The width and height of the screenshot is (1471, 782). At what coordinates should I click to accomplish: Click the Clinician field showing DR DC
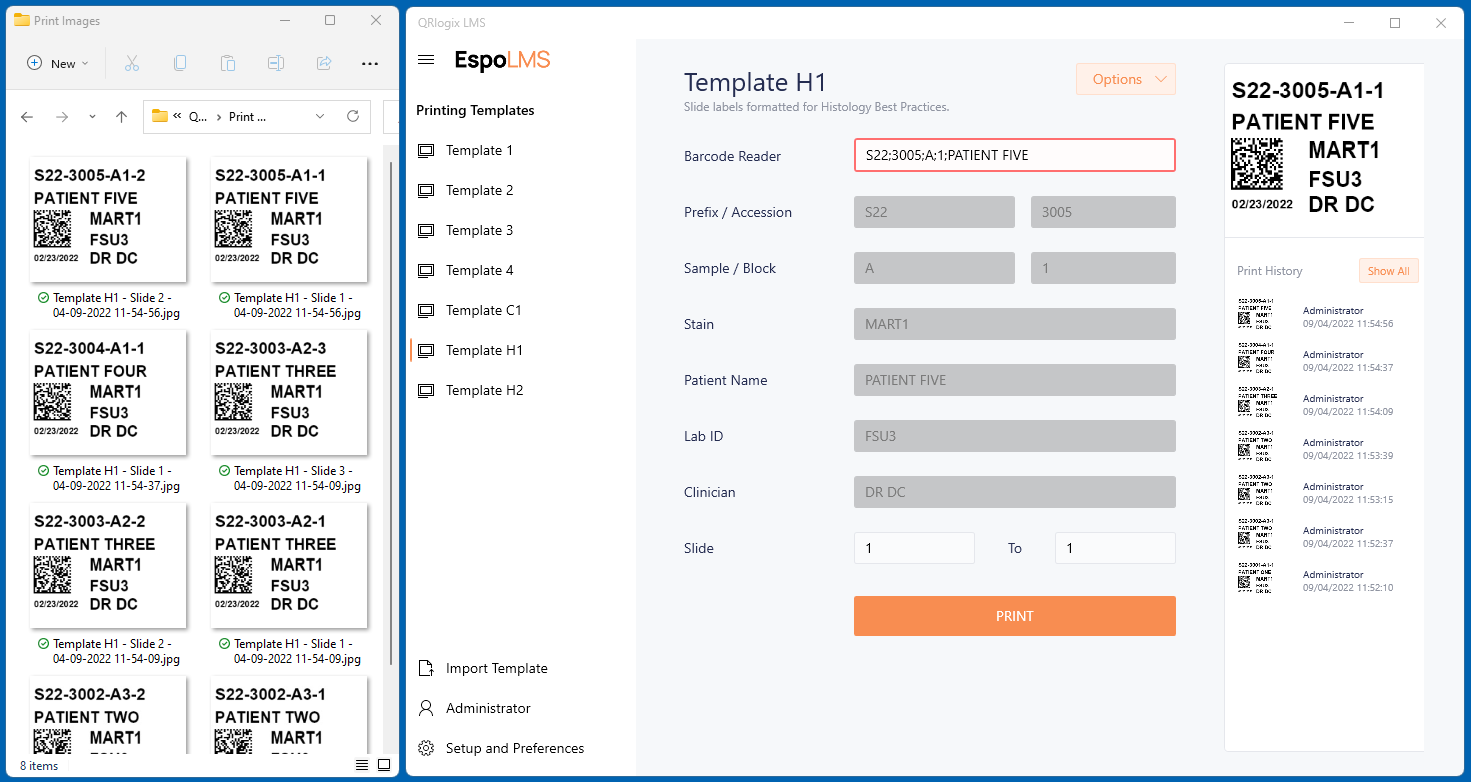tap(1015, 492)
